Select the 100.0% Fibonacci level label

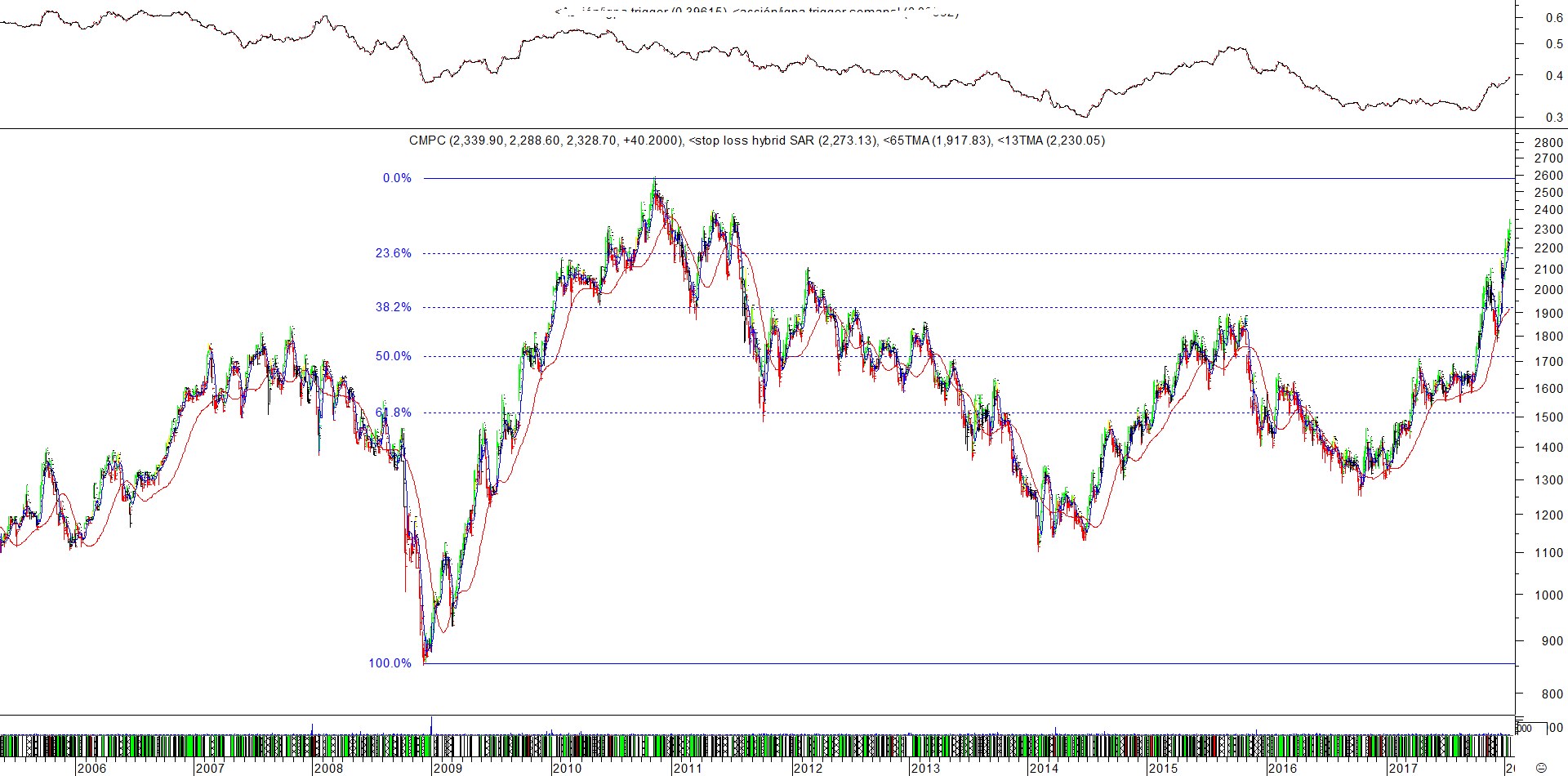point(390,663)
